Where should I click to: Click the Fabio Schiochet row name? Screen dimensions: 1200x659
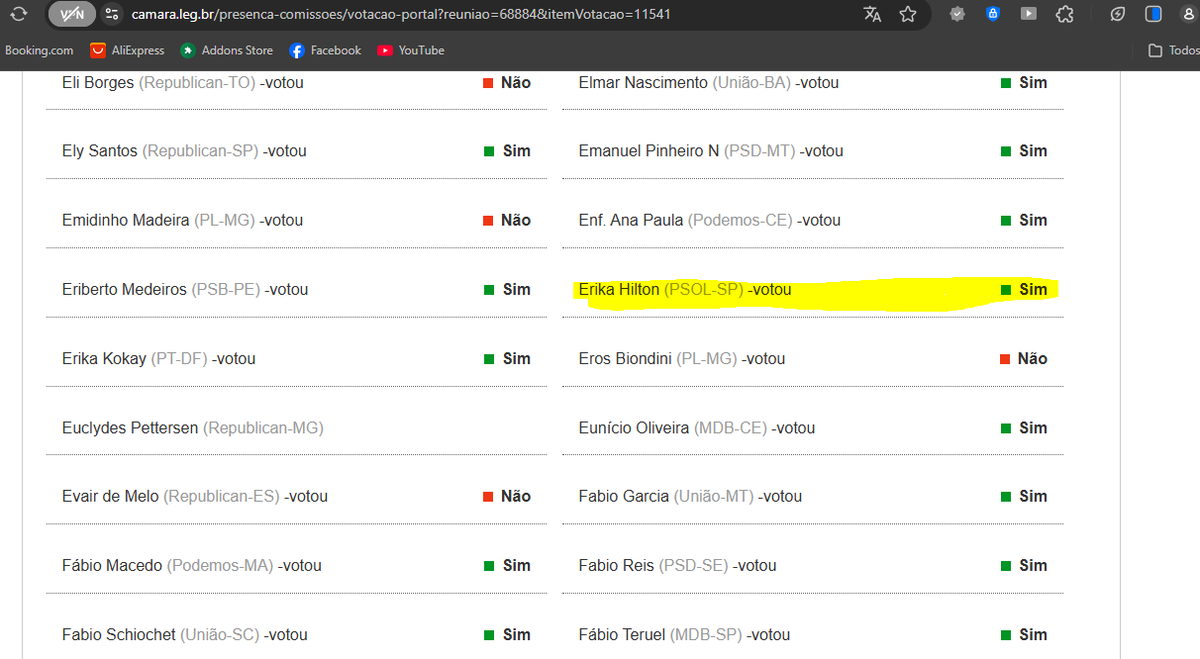118,634
